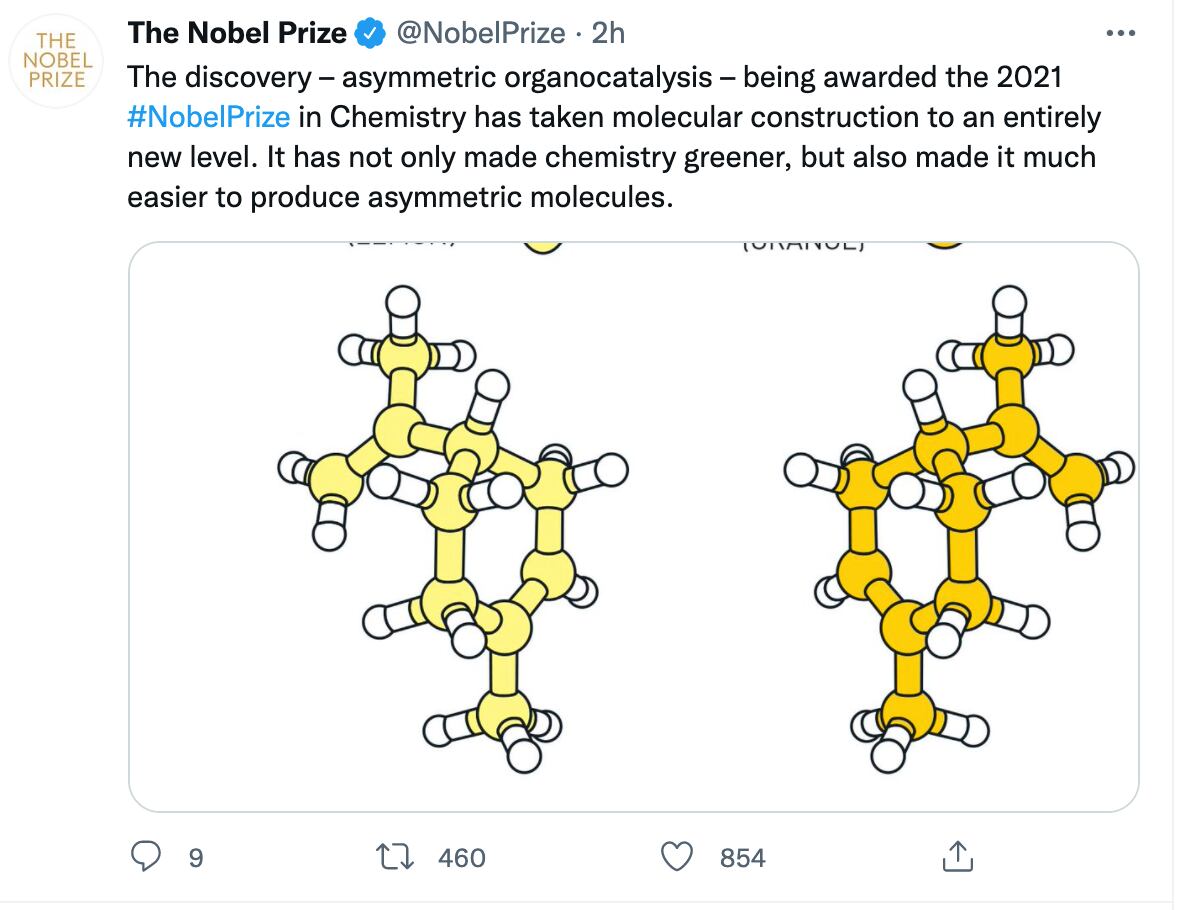The height and width of the screenshot is (910, 1202).
Task: Click the retweet count 460
Action: pos(462,858)
